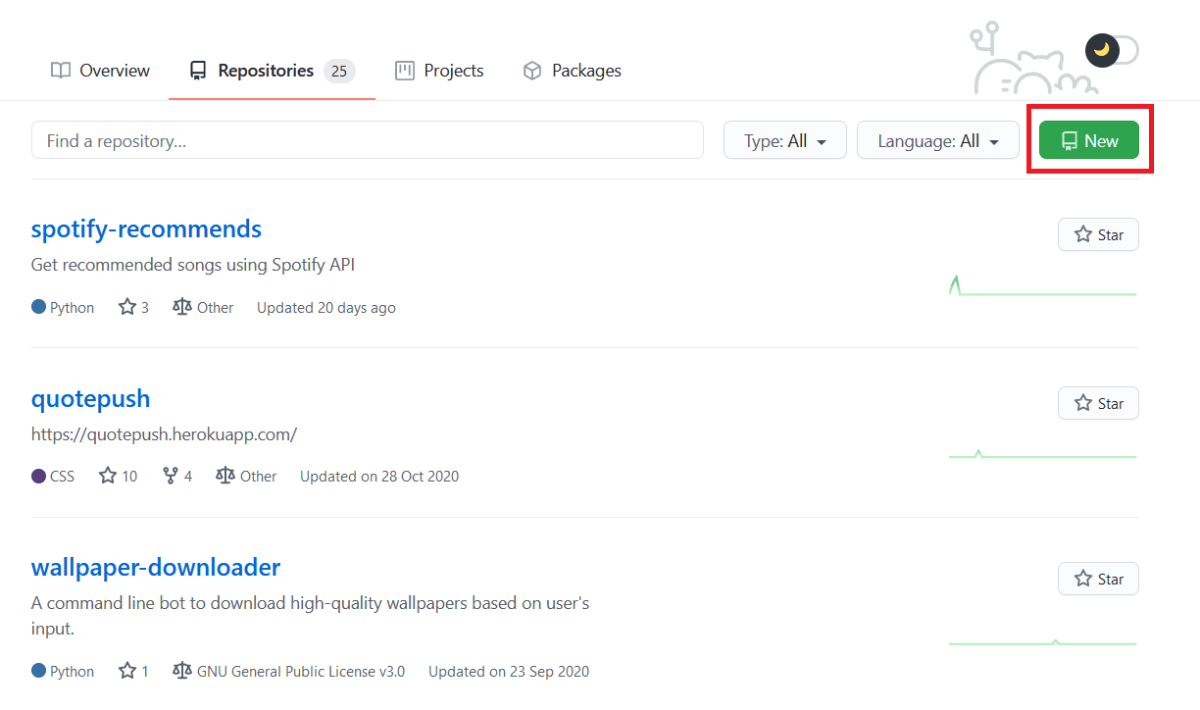The width and height of the screenshot is (1200, 710).
Task: Star the wallpaper-downloader repository
Action: coord(1098,579)
